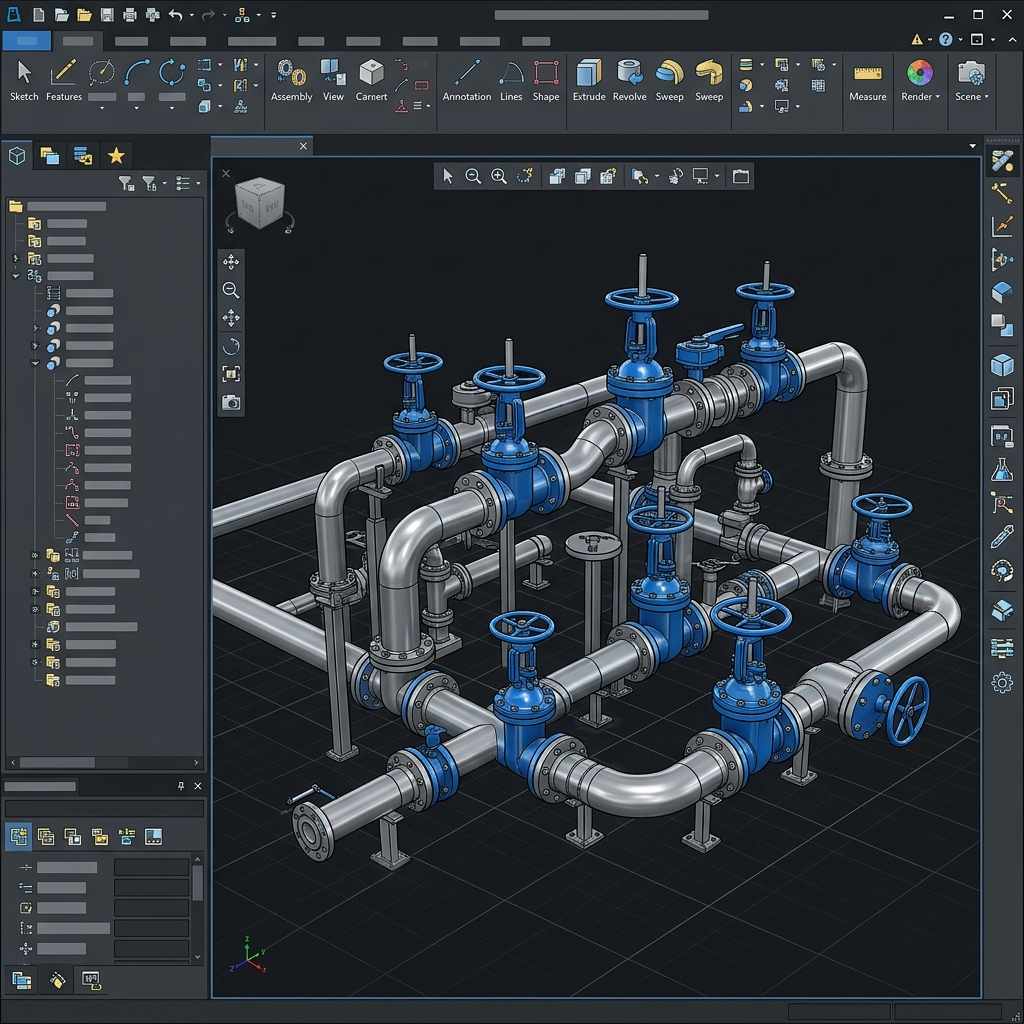Click the Undo arrow in title bar
1024x1024 pixels.
click(175, 14)
